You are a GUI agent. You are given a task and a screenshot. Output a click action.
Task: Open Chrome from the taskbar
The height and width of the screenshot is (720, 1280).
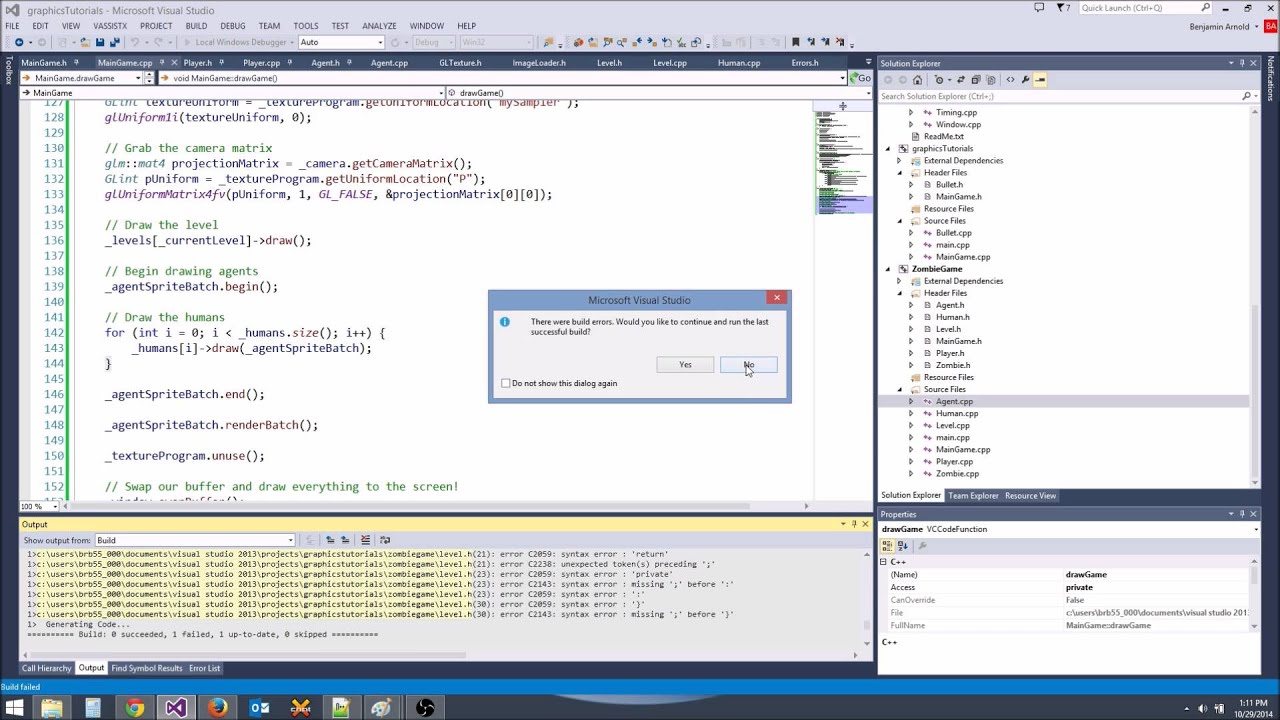click(135, 708)
